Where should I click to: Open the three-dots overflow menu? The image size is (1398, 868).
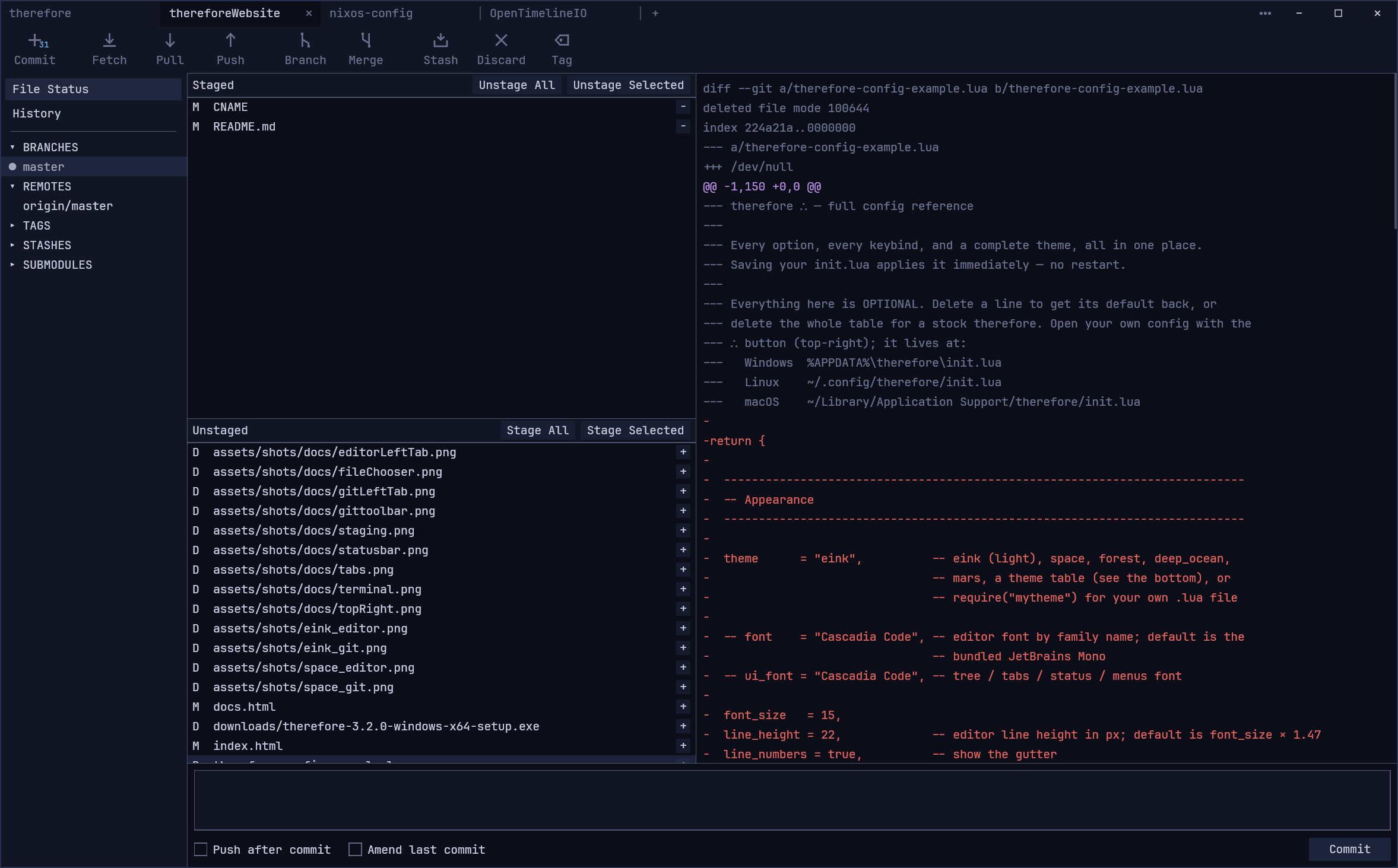tap(1265, 13)
